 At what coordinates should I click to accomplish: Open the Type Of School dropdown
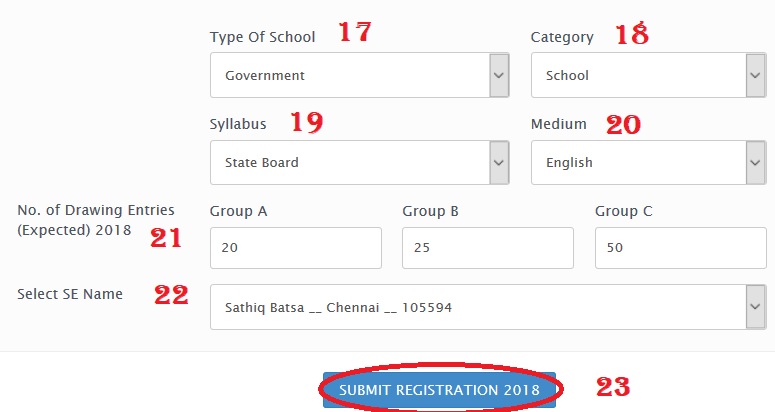(x=359, y=75)
